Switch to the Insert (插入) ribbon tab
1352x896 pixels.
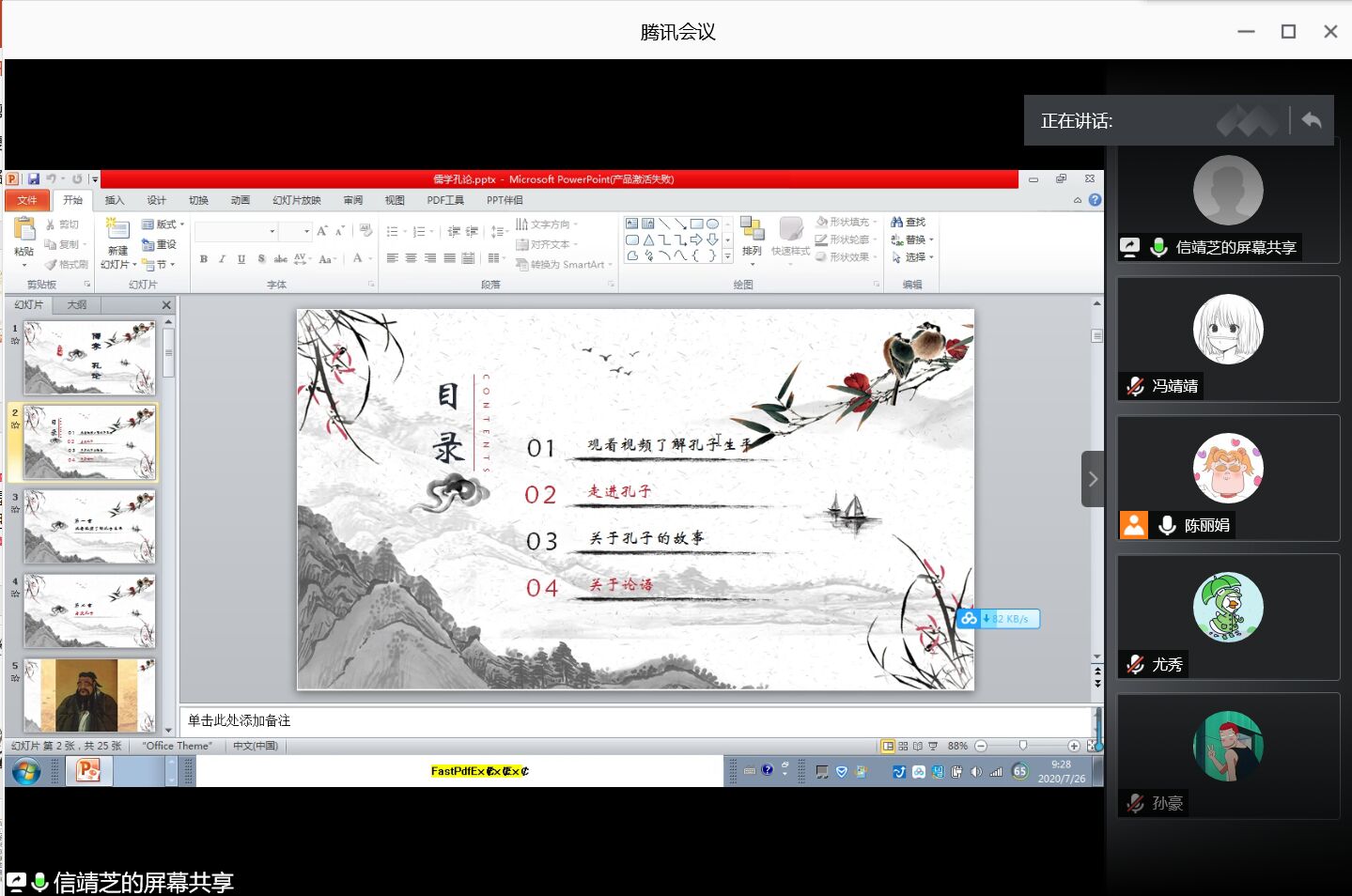click(x=115, y=200)
